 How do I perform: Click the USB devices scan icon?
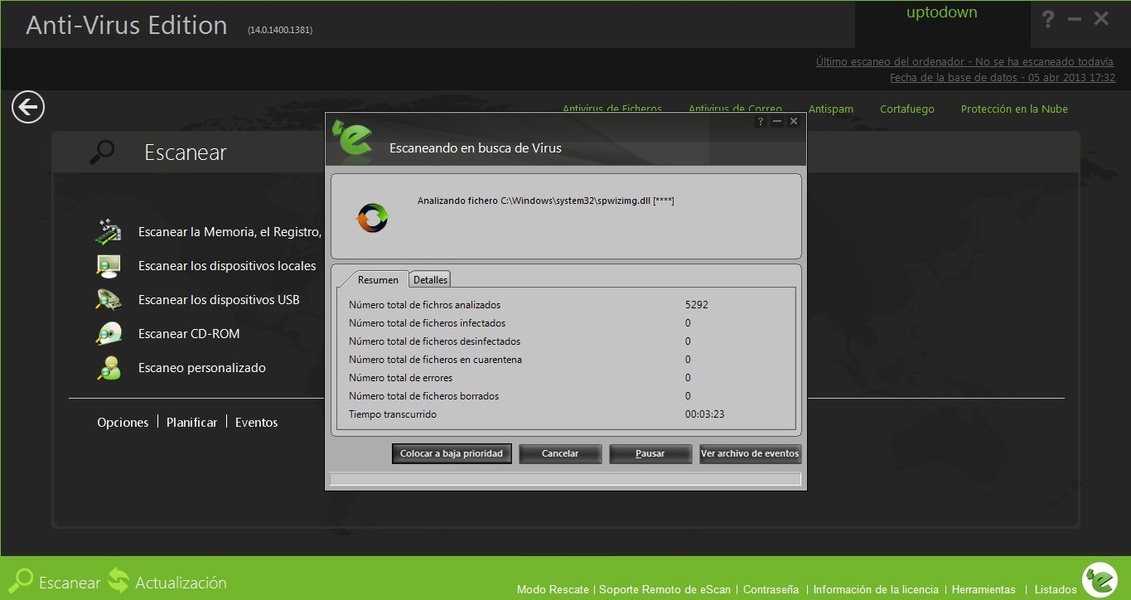[108, 300]
